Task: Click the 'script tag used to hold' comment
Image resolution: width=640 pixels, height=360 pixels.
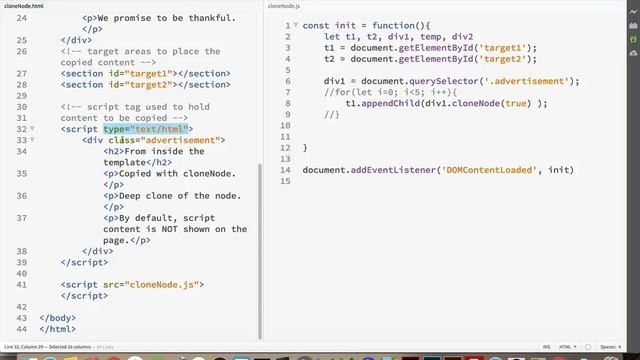Action: point(135,107)
